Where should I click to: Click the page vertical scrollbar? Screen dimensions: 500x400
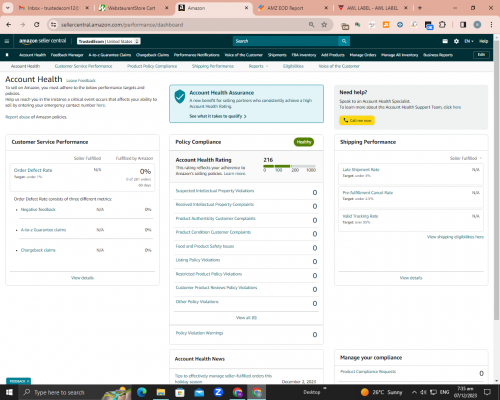pyautogui.click(x=497, y=180)
